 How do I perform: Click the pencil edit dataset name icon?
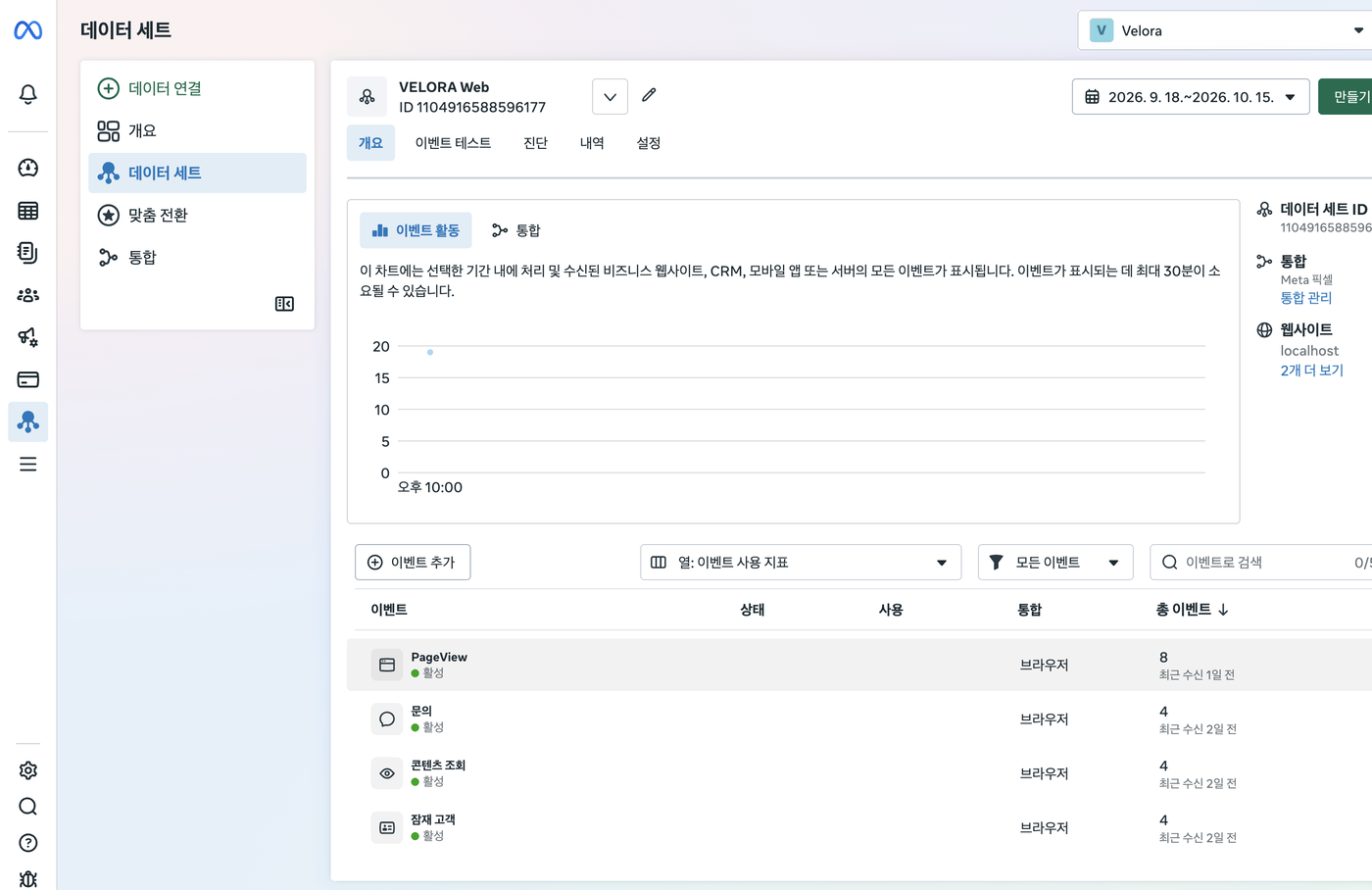(649, 95)
